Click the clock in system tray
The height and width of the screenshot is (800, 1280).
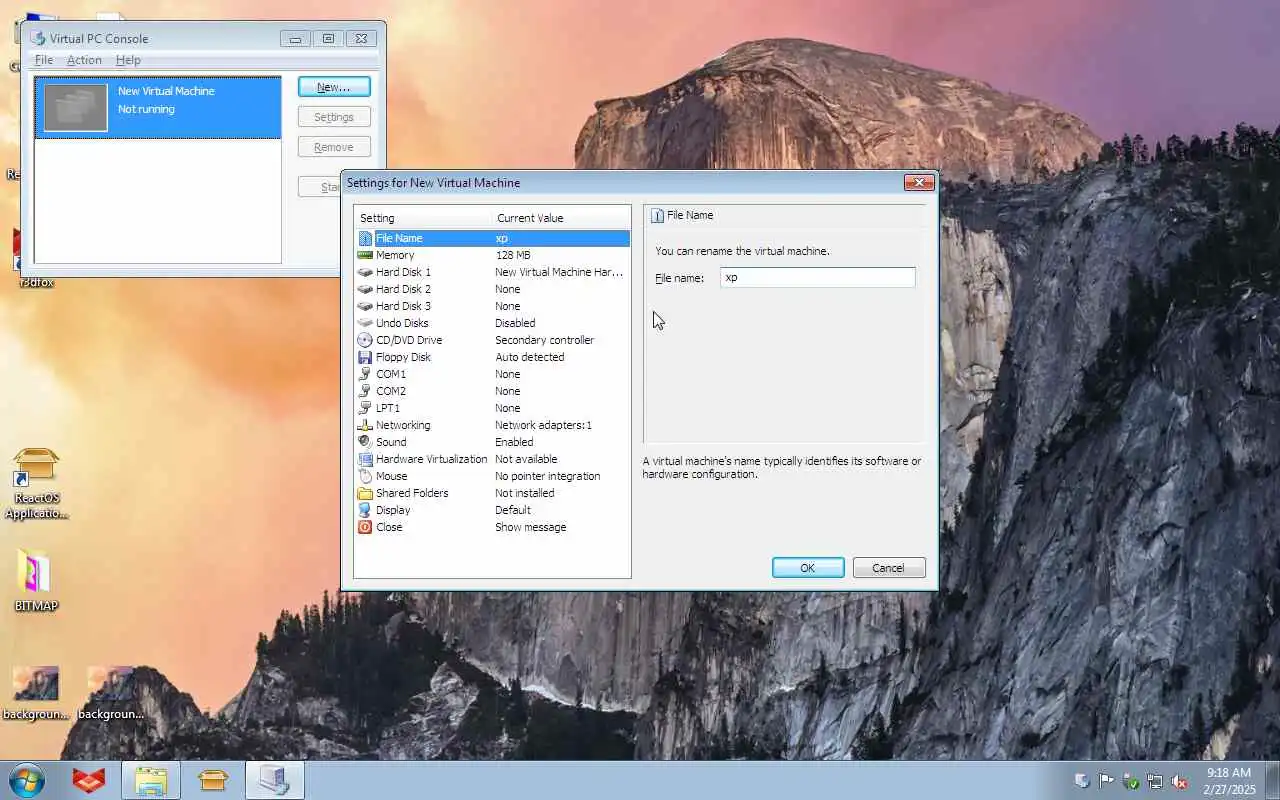1230,781
